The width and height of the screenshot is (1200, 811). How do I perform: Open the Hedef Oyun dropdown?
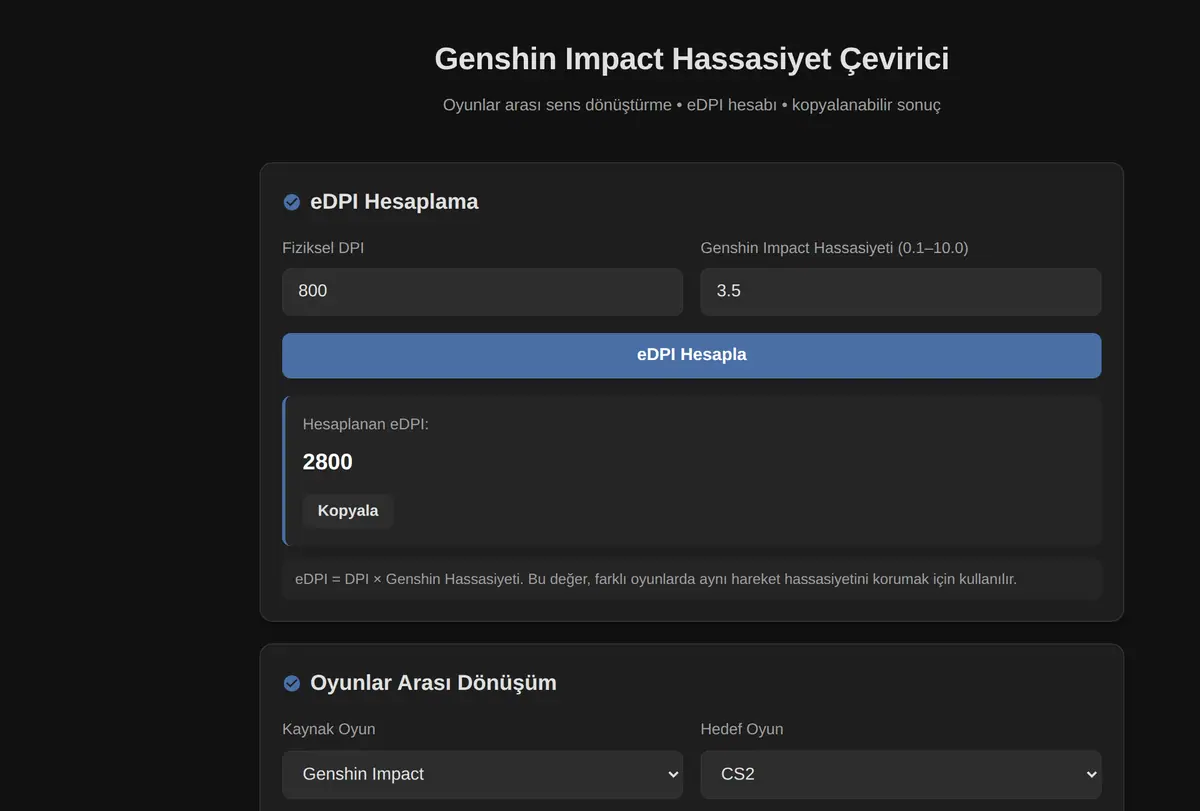(901, 774)
